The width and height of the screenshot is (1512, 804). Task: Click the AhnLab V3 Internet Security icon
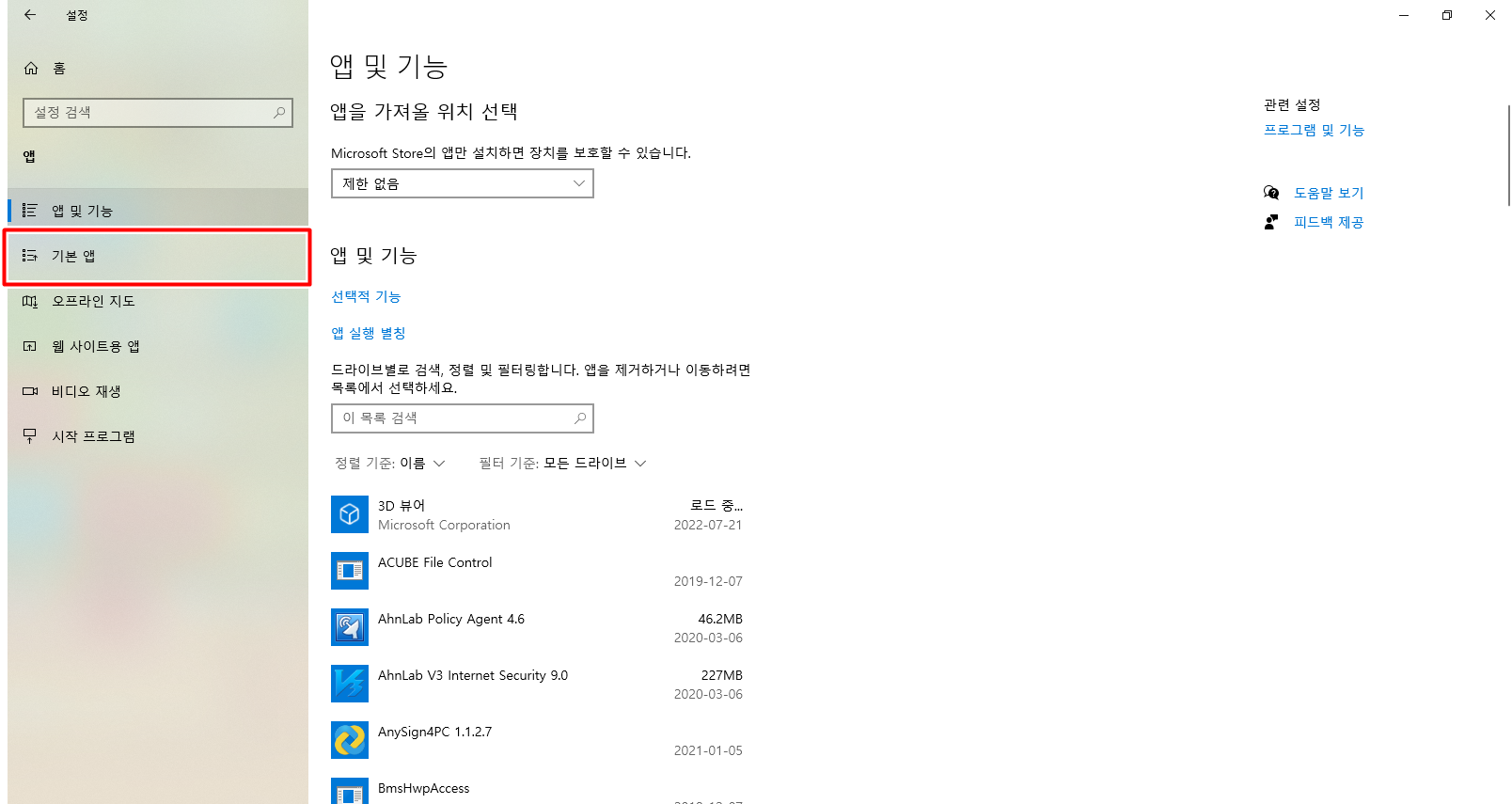coord(350,684)
